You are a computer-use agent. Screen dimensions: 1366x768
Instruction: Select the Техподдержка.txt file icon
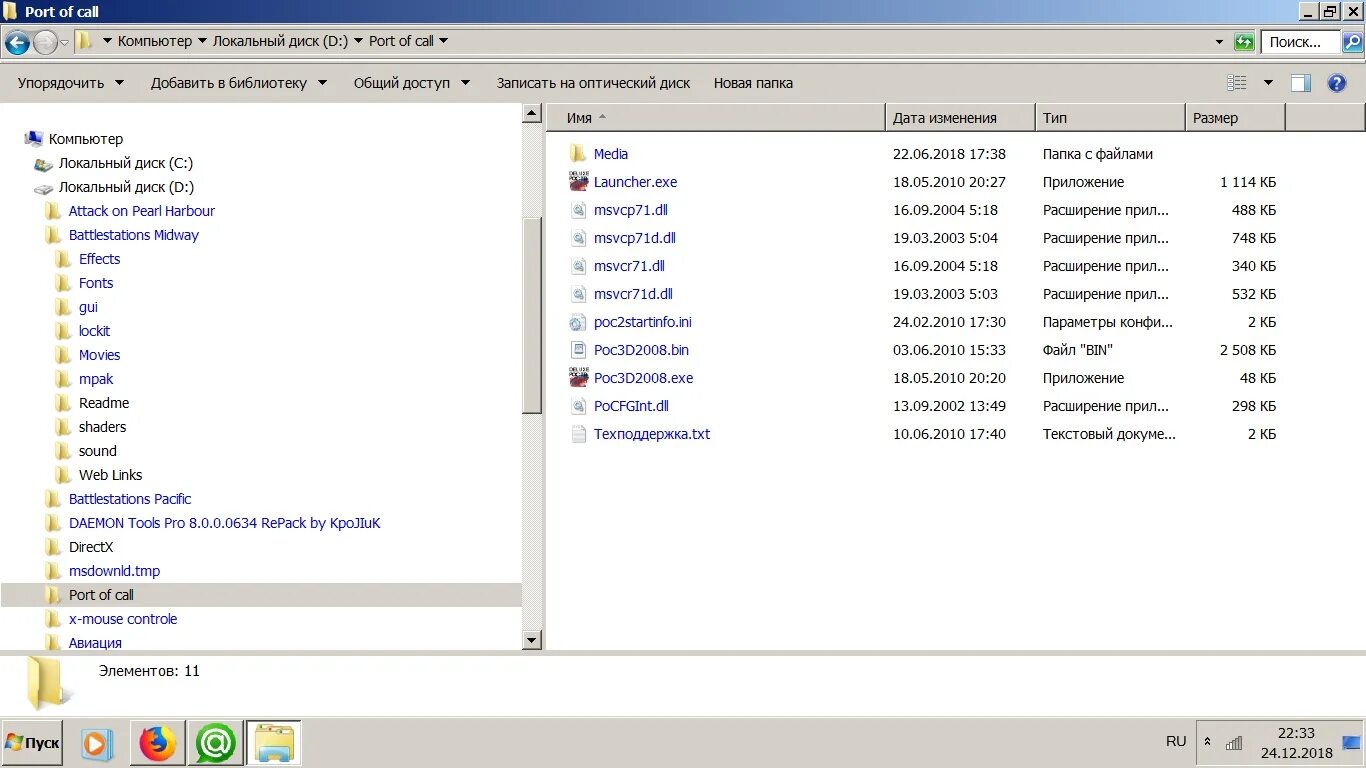coord(578,434)
